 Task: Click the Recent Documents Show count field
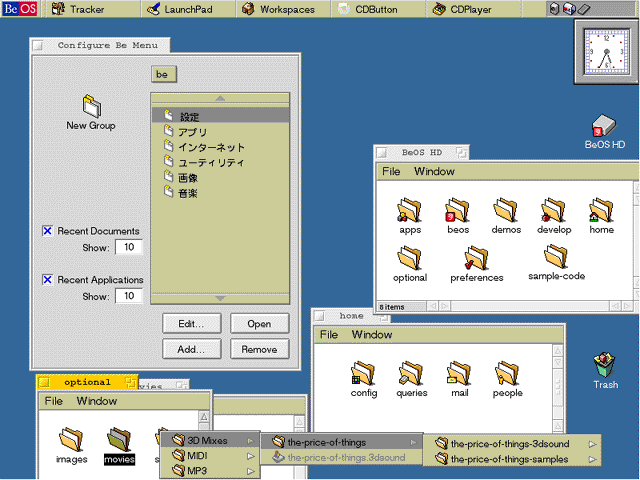[129, 247]
